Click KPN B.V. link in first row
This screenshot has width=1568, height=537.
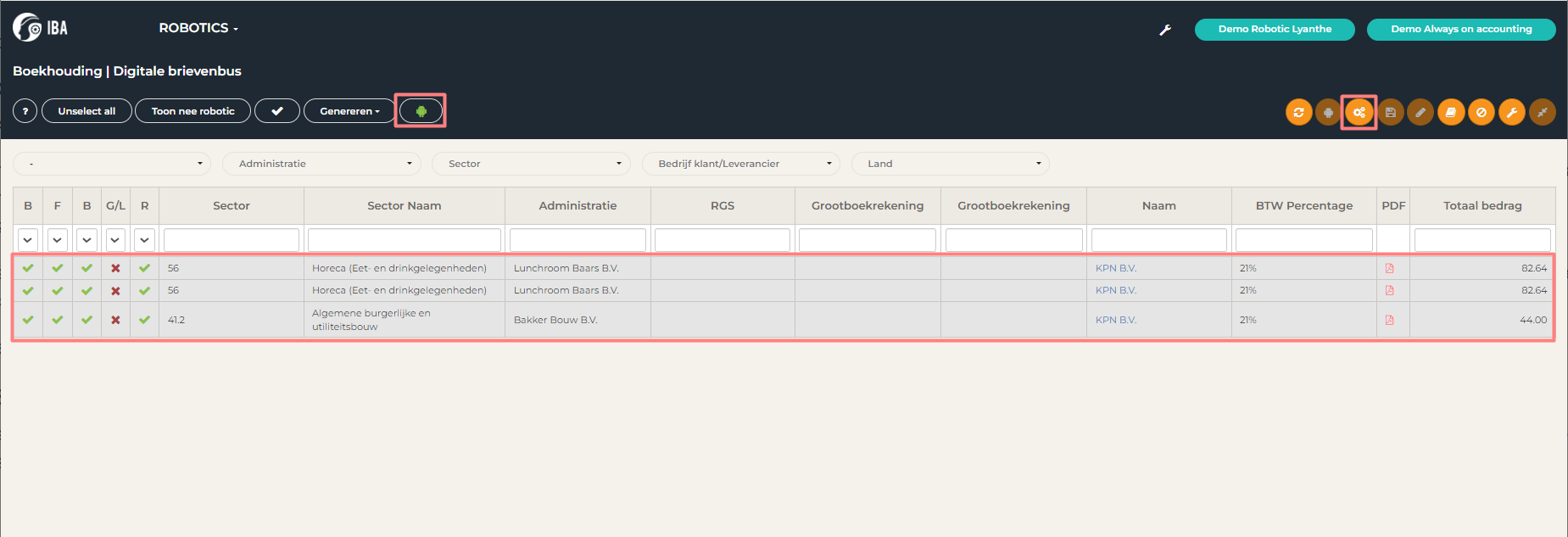(1115, 268)
